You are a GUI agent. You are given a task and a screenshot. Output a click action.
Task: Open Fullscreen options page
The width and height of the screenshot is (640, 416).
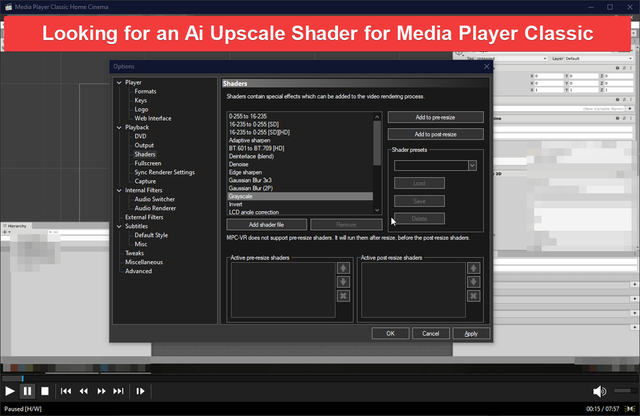click(148, 163)
